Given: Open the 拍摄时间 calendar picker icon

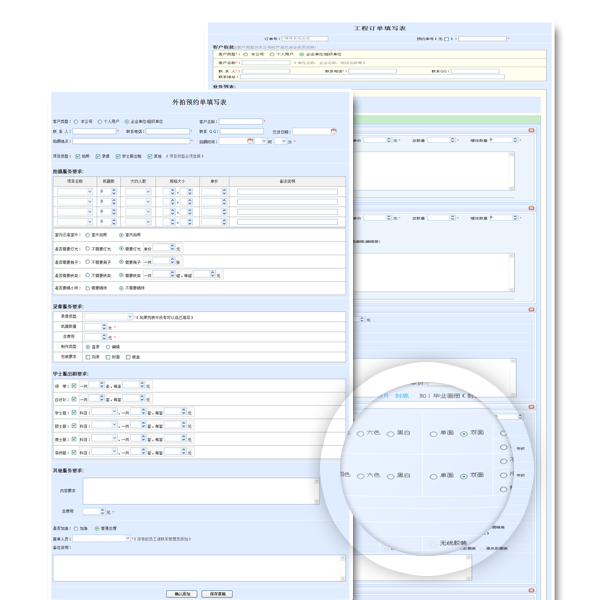Looking at the screenshot, I should [x=251, y=141].
